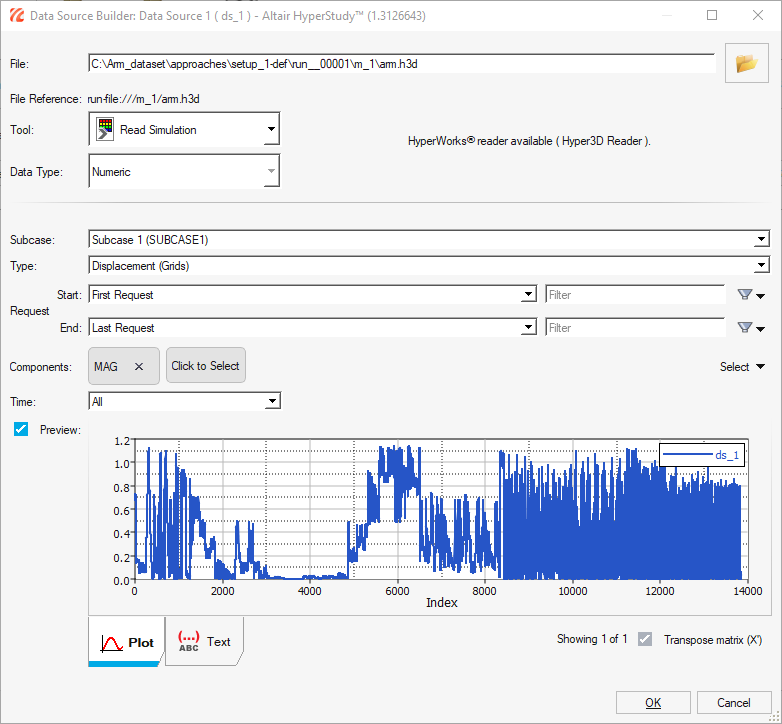Click the ds_1 legend entry in plot

click(x=702, y=455)
